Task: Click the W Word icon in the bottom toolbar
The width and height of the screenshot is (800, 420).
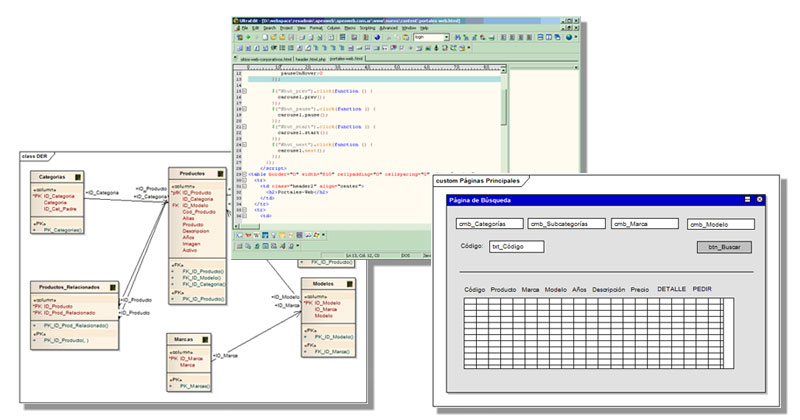Action: point(257,235)
